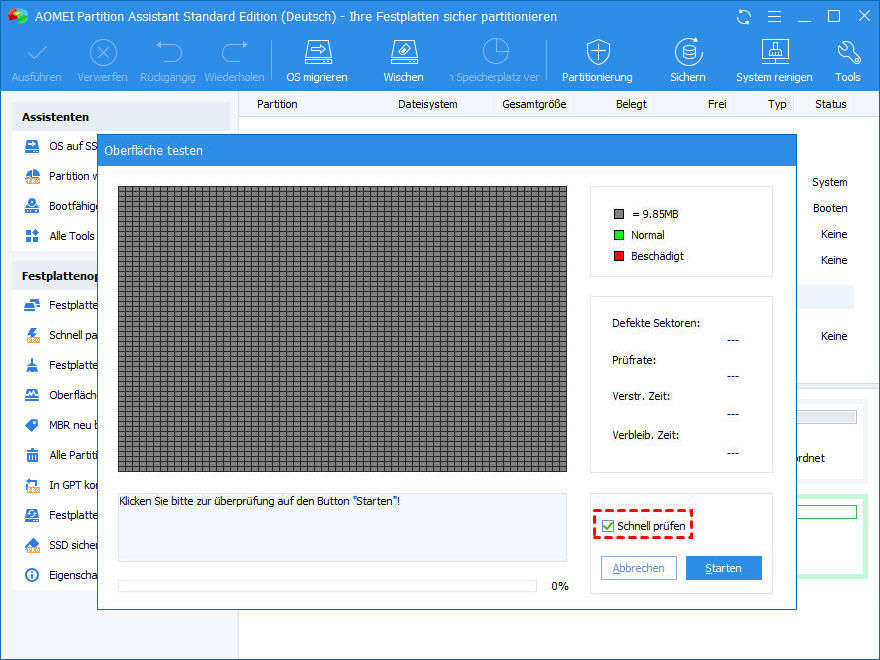The width and height of the screenshot is (880, 660).
Task: Click the OS auf SSD sidebar icon
Action: coord(32,146)
